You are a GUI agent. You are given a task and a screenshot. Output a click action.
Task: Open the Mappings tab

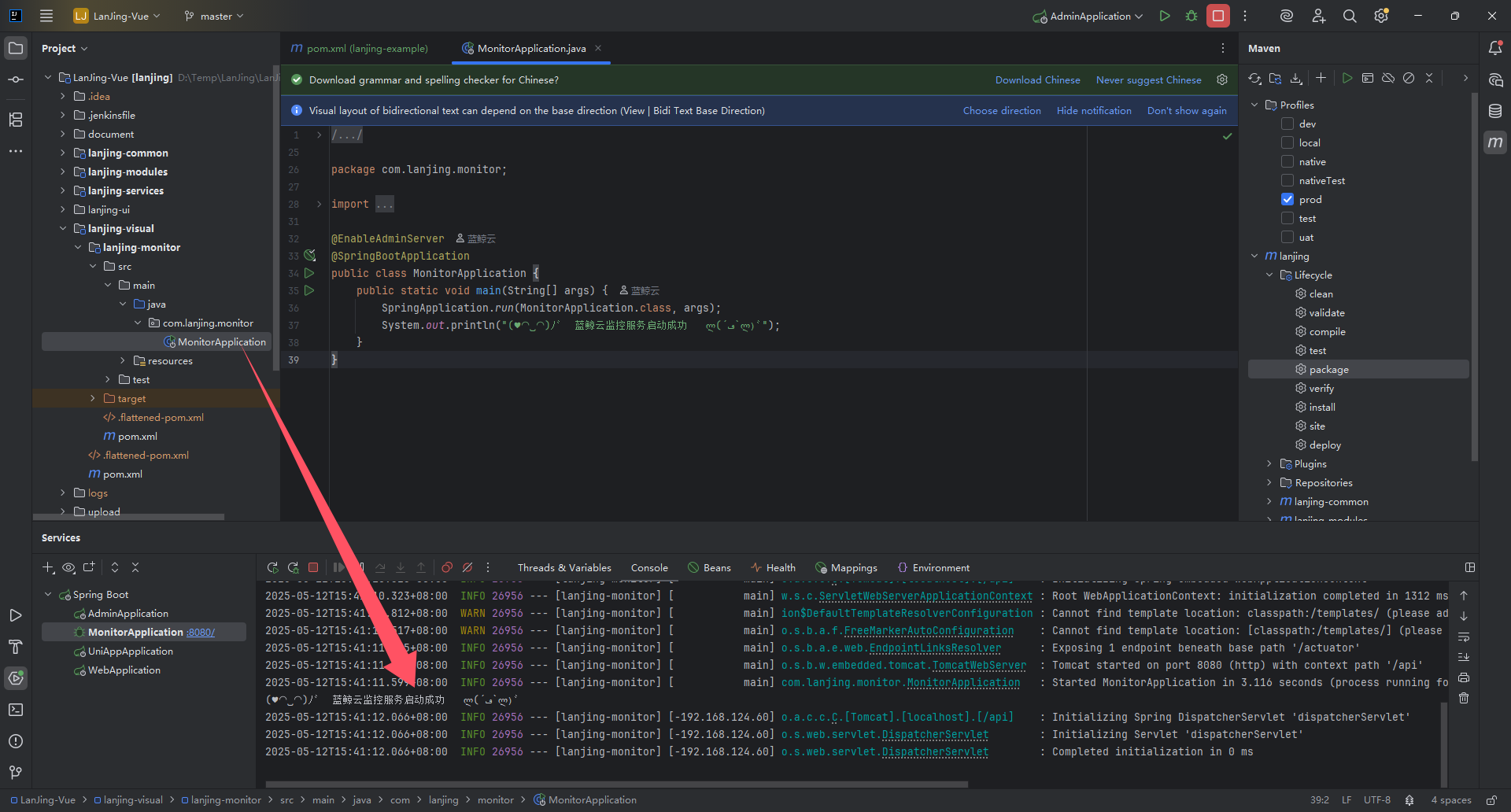point(846,567)
